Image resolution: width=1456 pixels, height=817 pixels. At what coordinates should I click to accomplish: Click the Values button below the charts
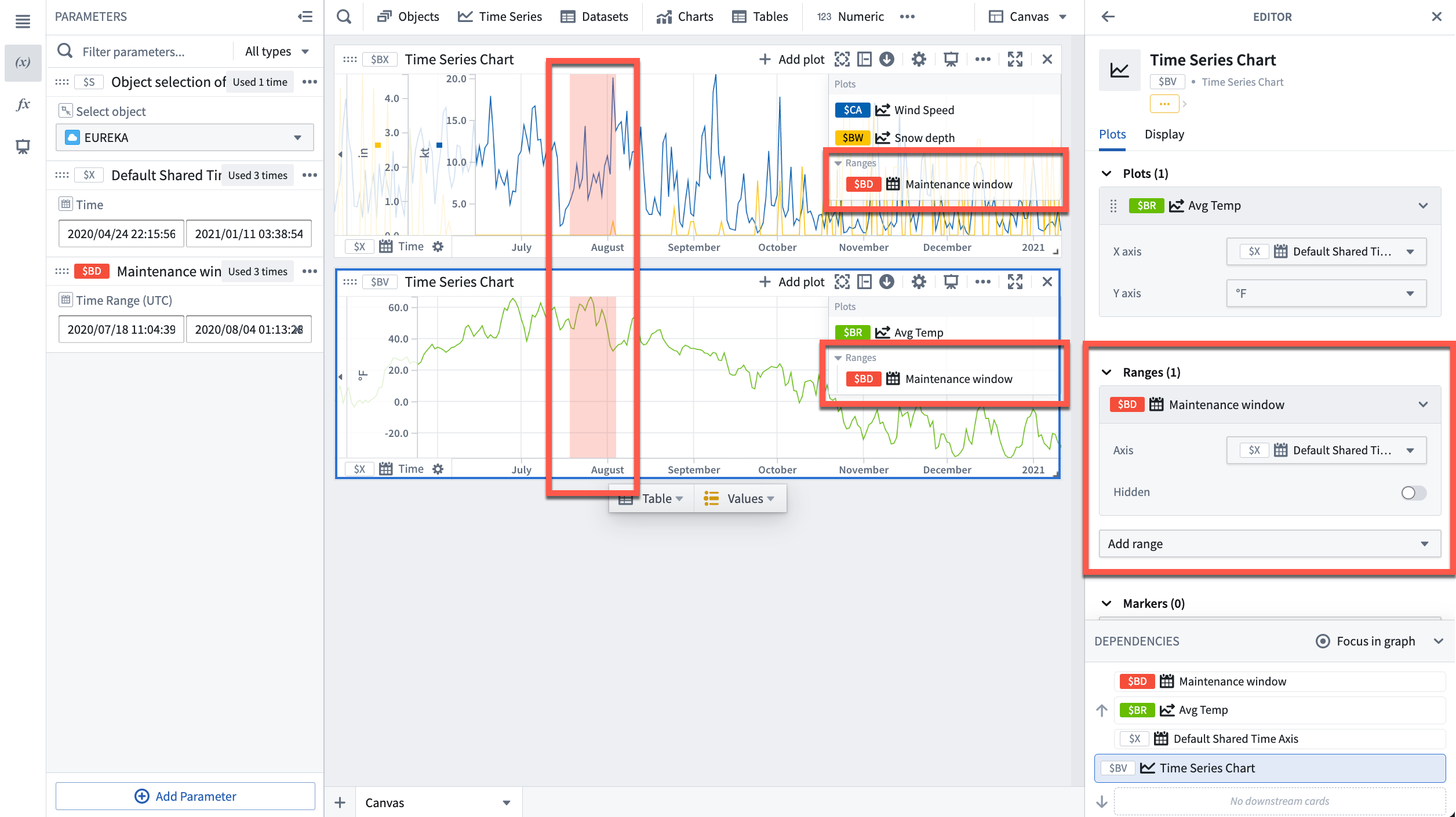[x=740, y=498]
